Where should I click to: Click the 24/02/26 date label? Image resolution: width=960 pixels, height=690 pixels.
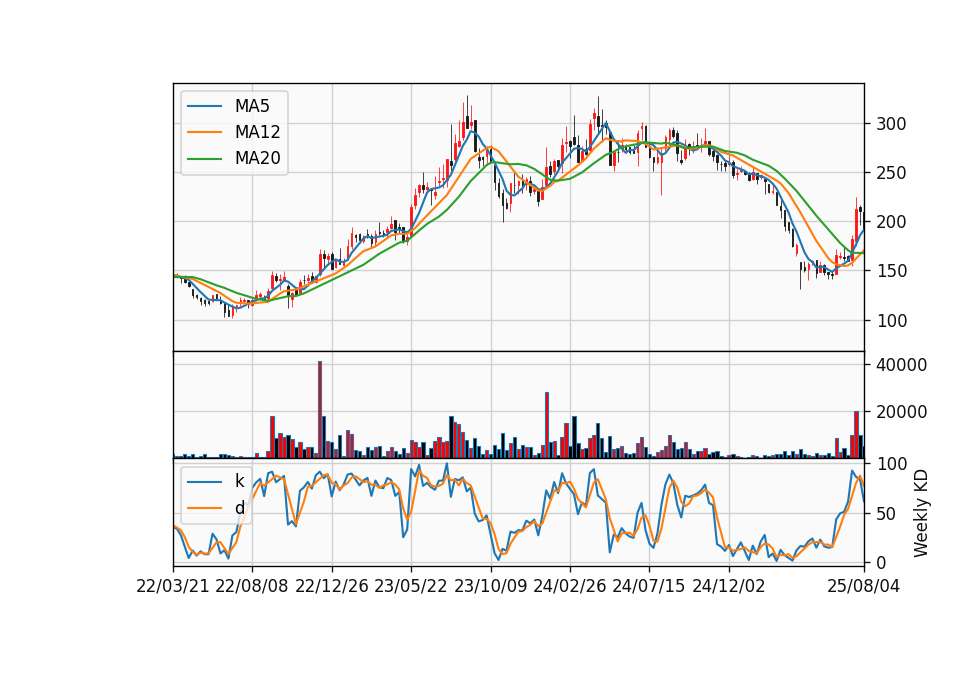(570, 587)
